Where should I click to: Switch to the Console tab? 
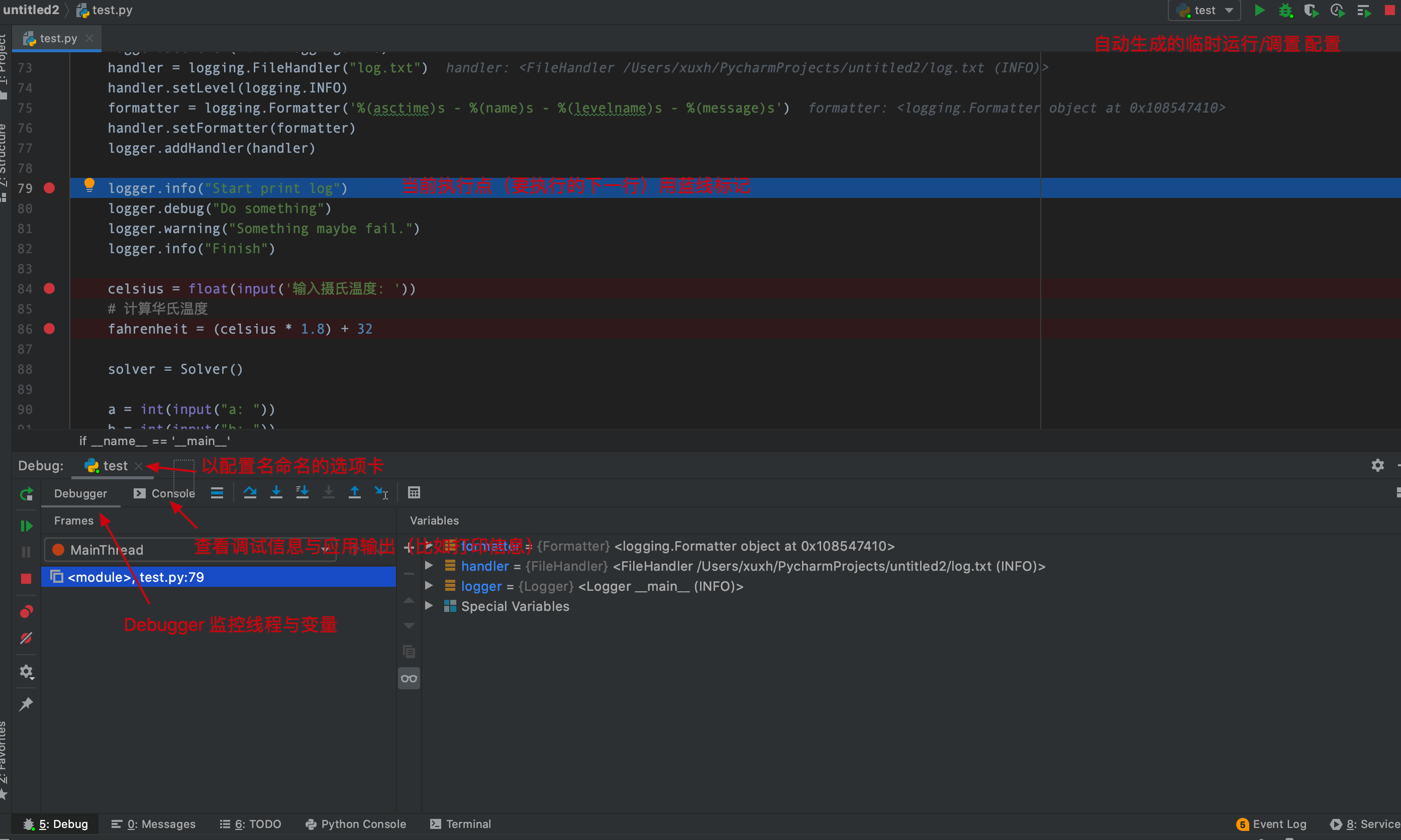164,493
